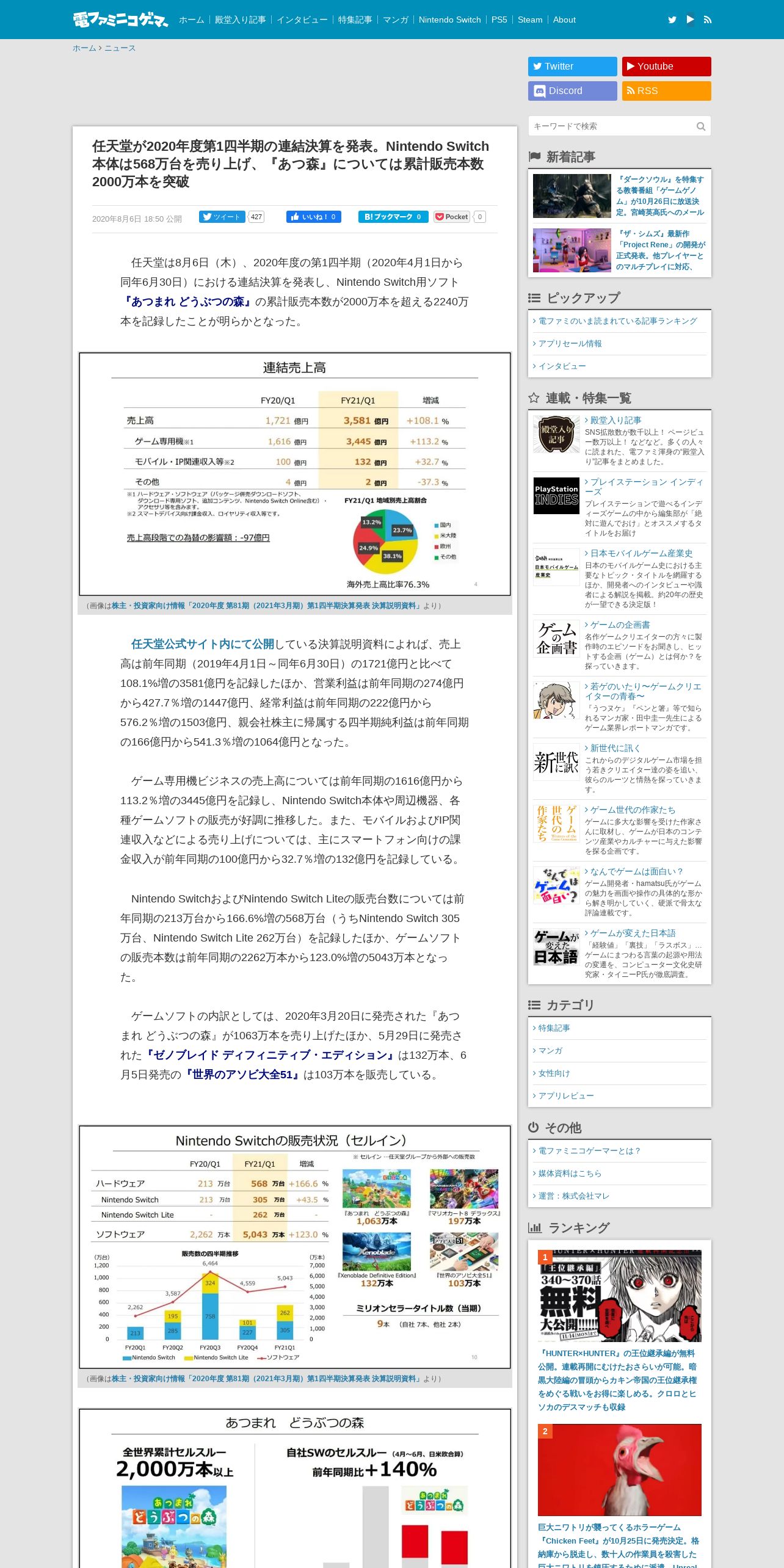The image size is (784, 1568).
Task: Open 殿堂入り記事 in the top navigation
Action: [240, 20]
